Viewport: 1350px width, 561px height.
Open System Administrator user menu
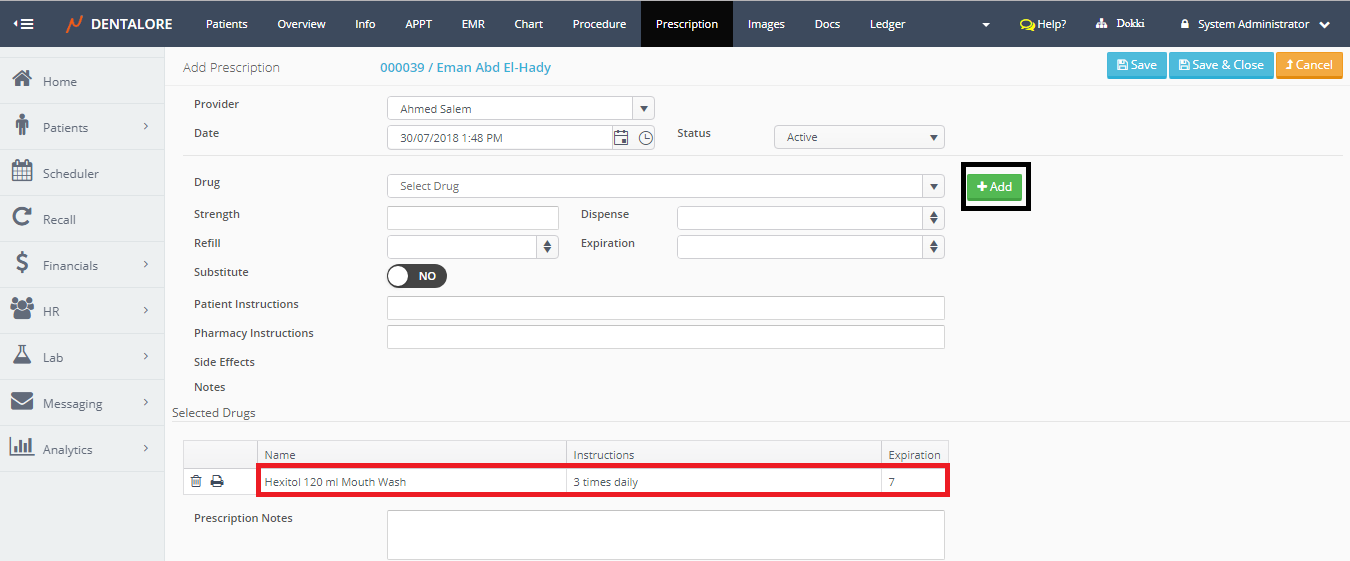pyautogui.click(x=1254, y=24)
